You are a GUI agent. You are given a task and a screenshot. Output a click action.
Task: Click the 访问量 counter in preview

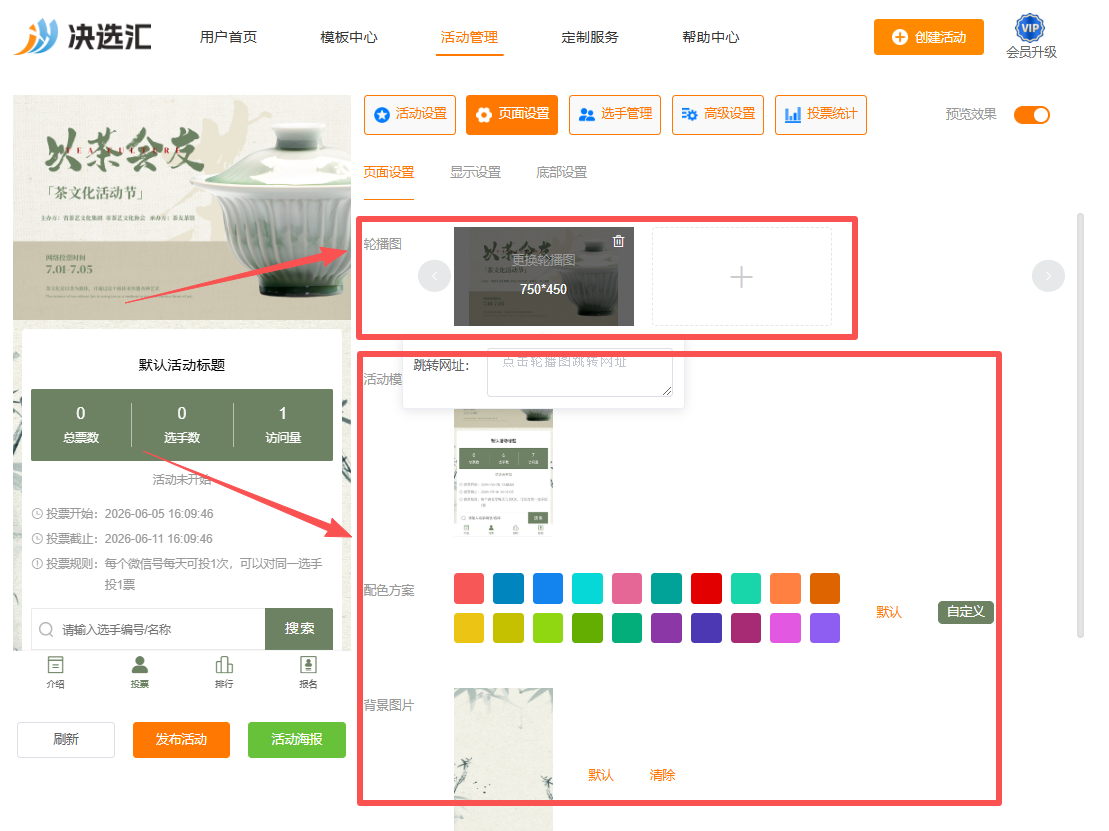click(283, 424)
